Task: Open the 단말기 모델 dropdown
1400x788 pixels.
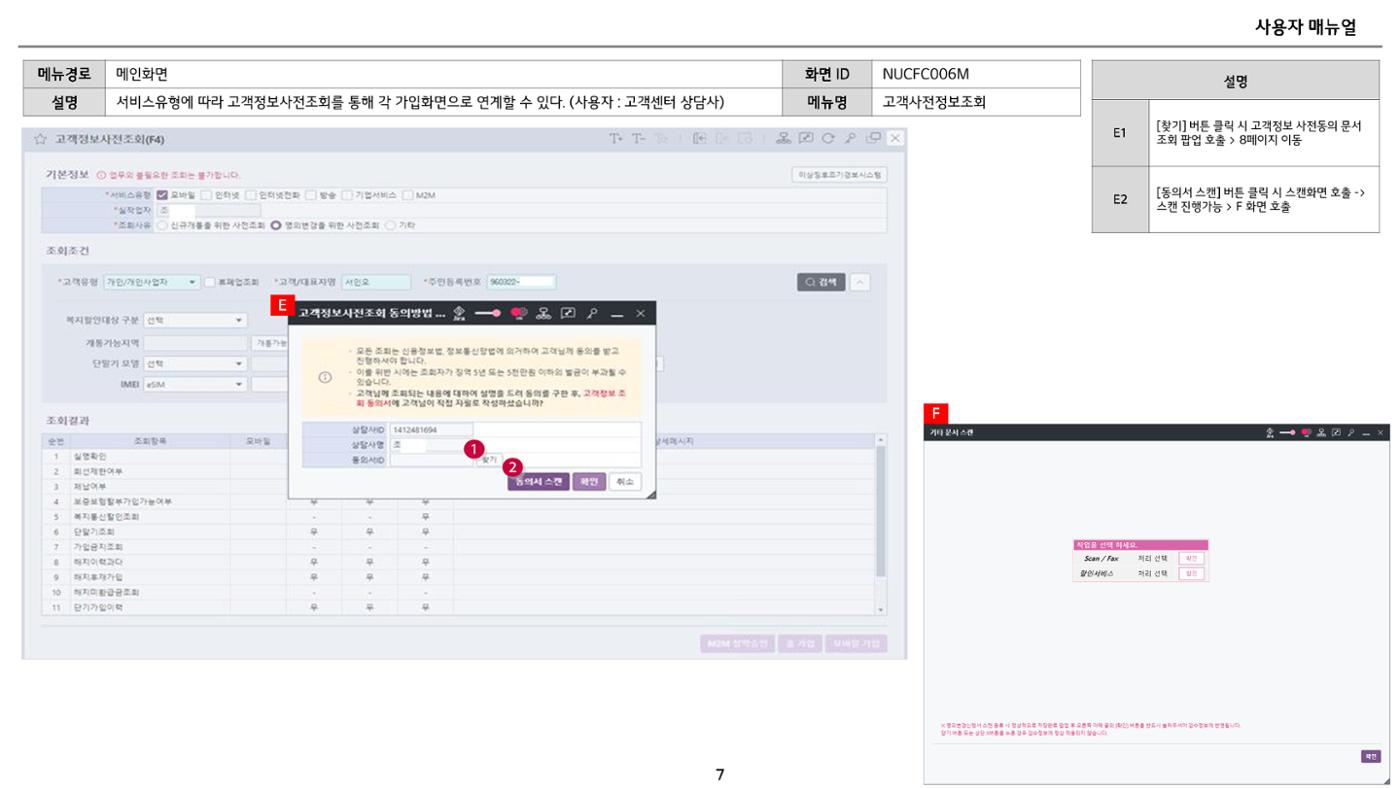Action: point(195,364)
